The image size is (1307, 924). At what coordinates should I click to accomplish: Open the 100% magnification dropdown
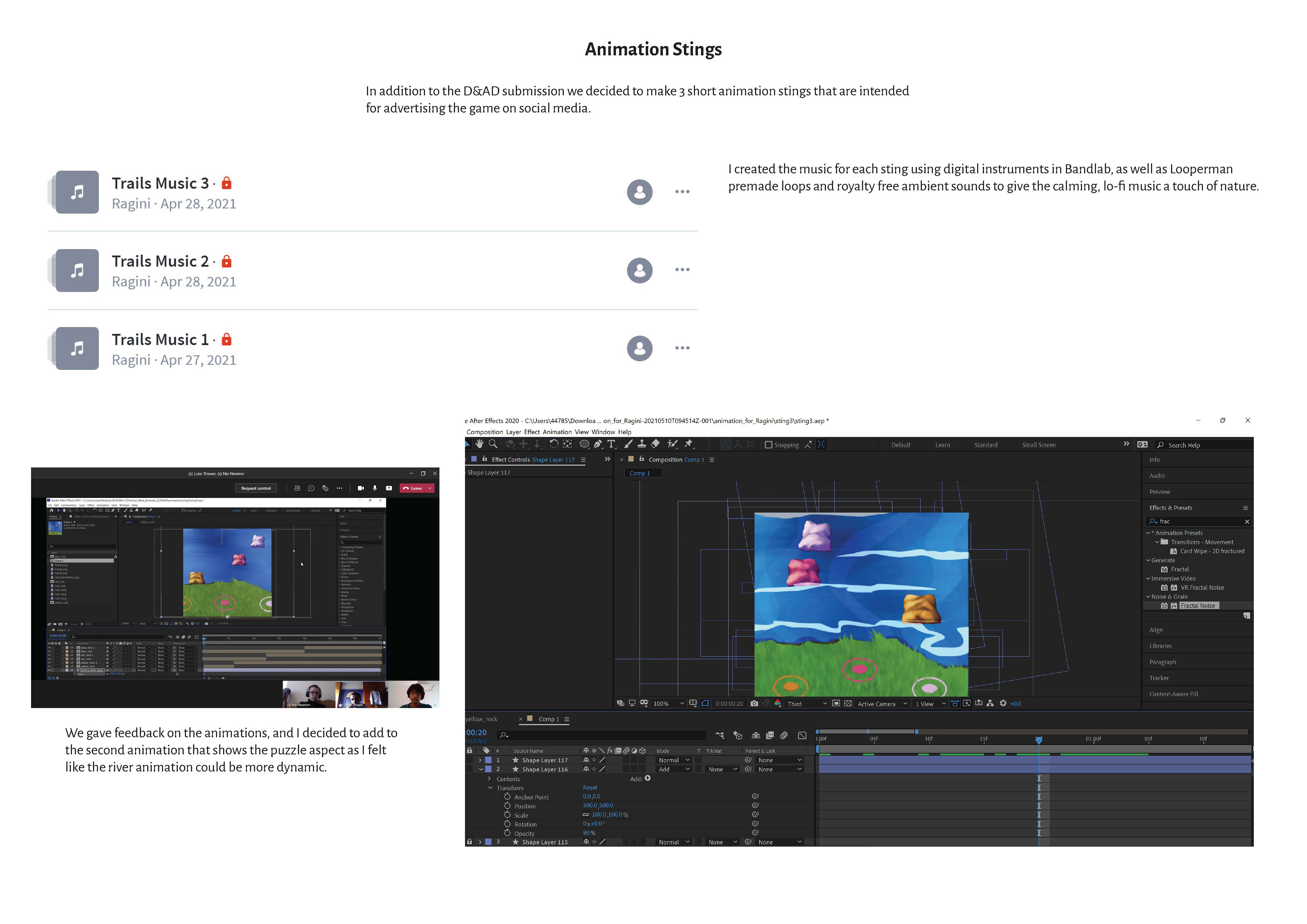click(668, 704)
